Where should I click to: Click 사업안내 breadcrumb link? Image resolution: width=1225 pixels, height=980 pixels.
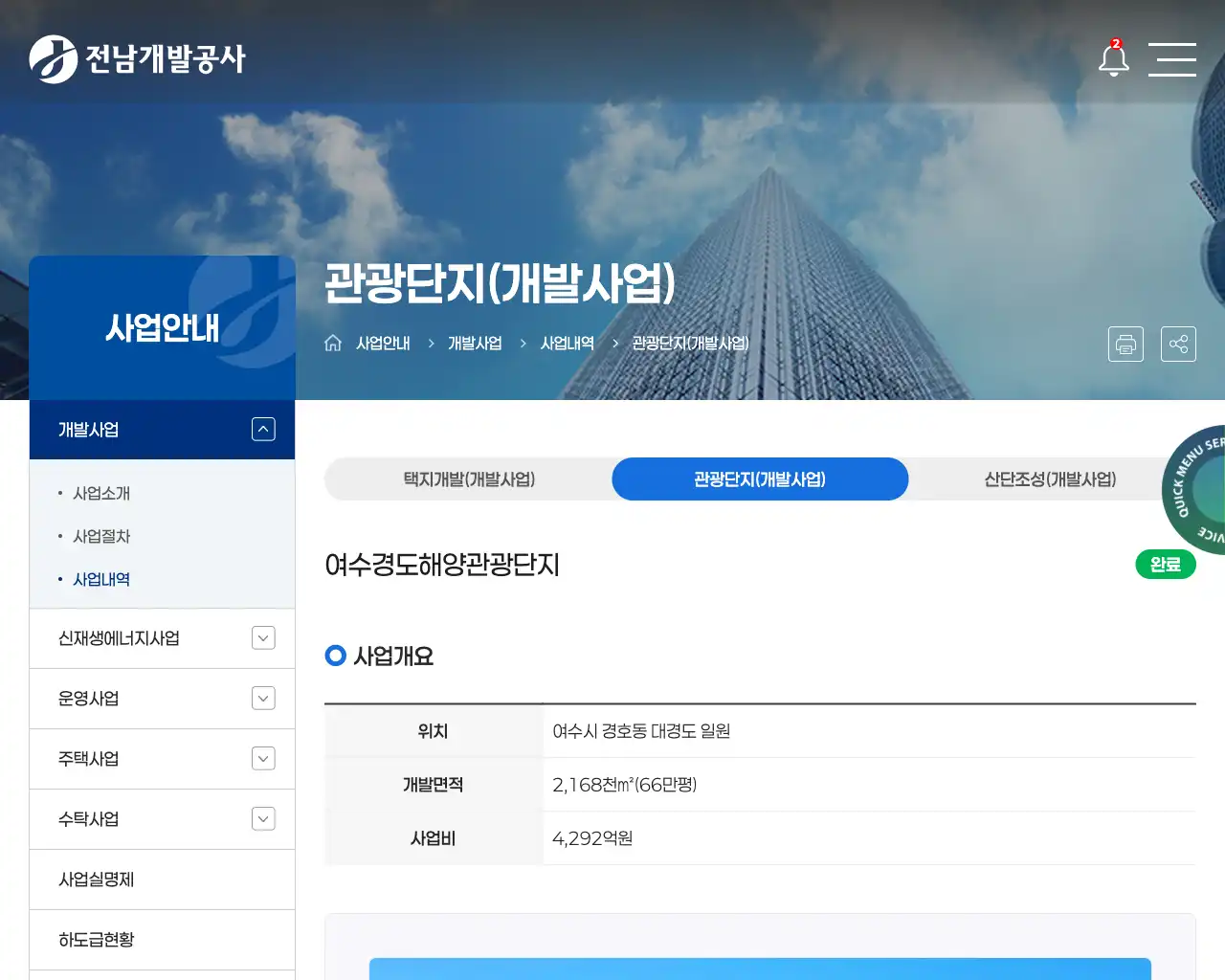383,344
